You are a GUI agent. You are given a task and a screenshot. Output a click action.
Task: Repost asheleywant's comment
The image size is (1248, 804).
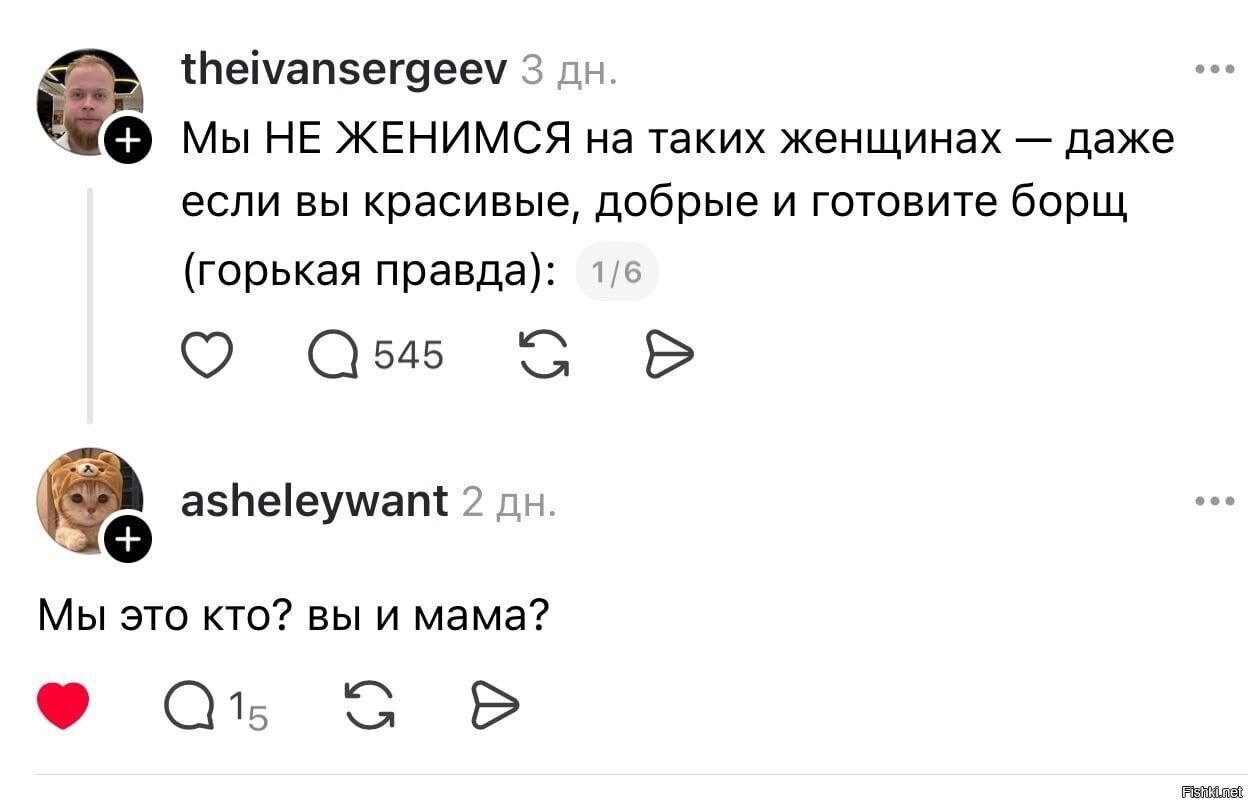coord(370,703)
